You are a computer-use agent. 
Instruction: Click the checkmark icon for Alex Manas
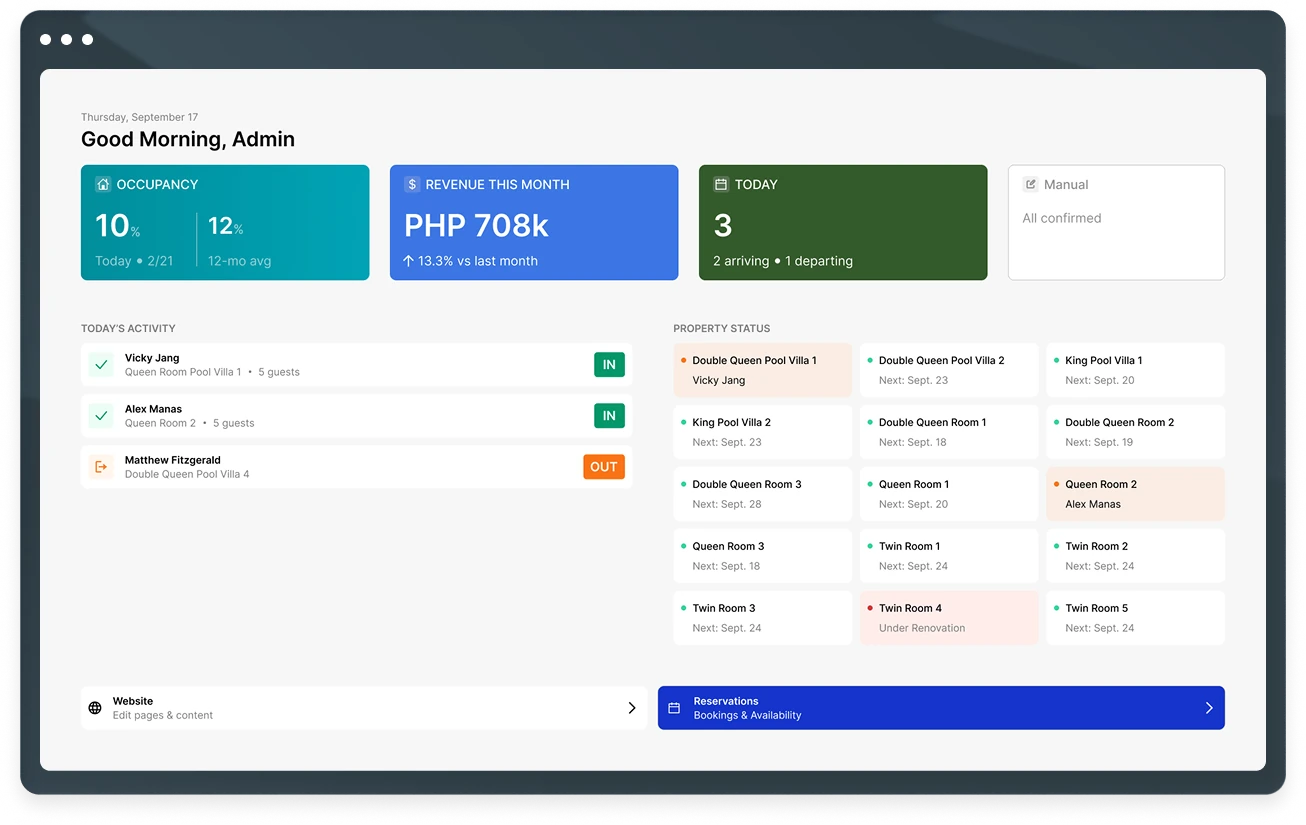click(101, 416)
